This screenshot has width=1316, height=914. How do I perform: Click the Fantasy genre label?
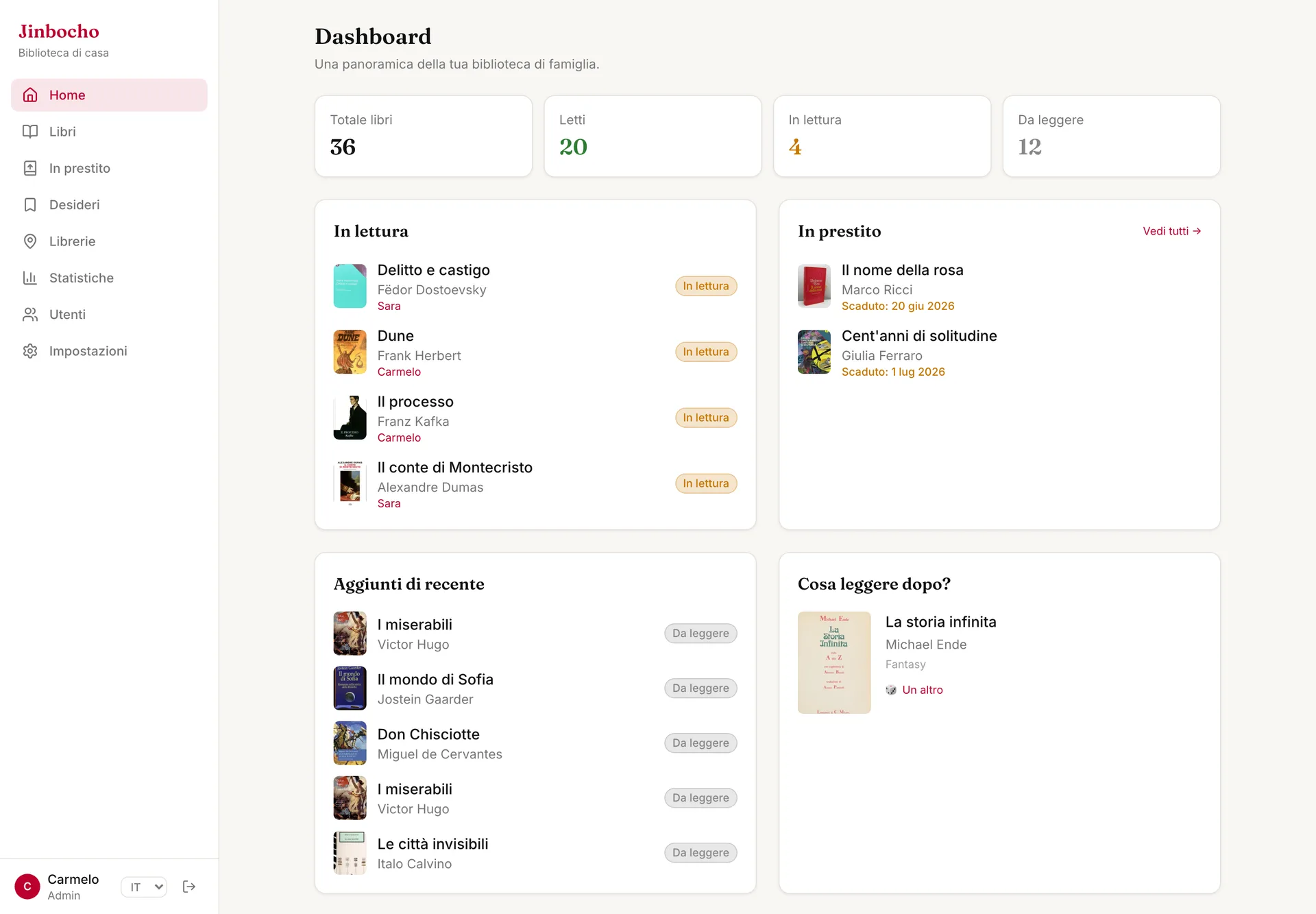tap(905, 664)
